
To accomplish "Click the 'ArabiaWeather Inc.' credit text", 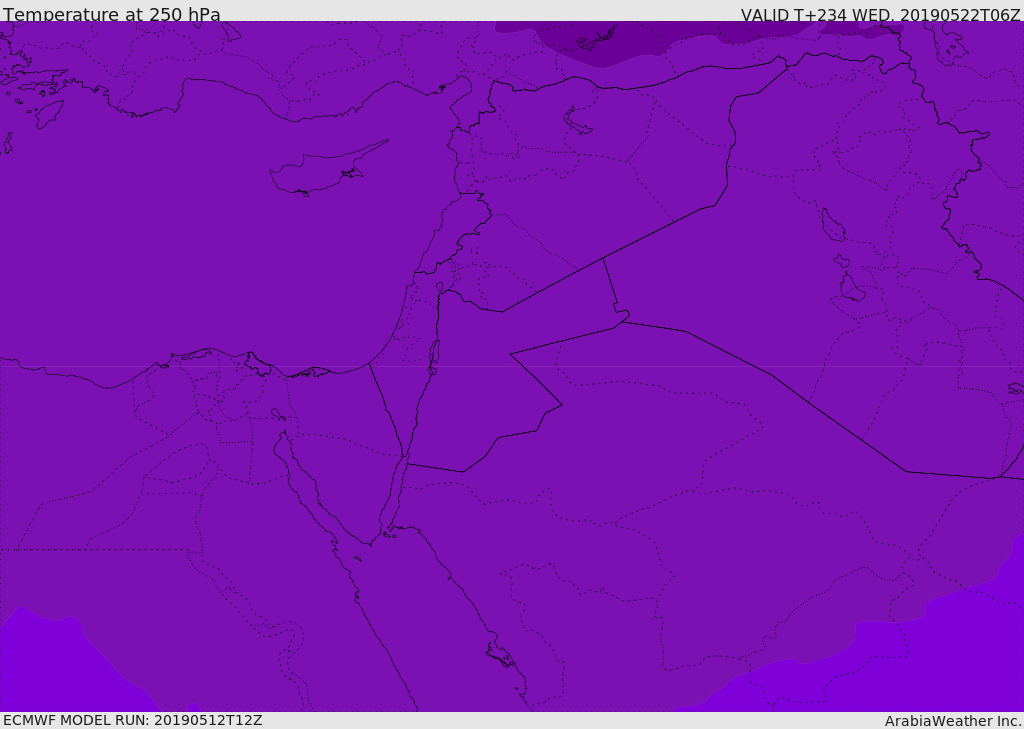I will (953, 721).
